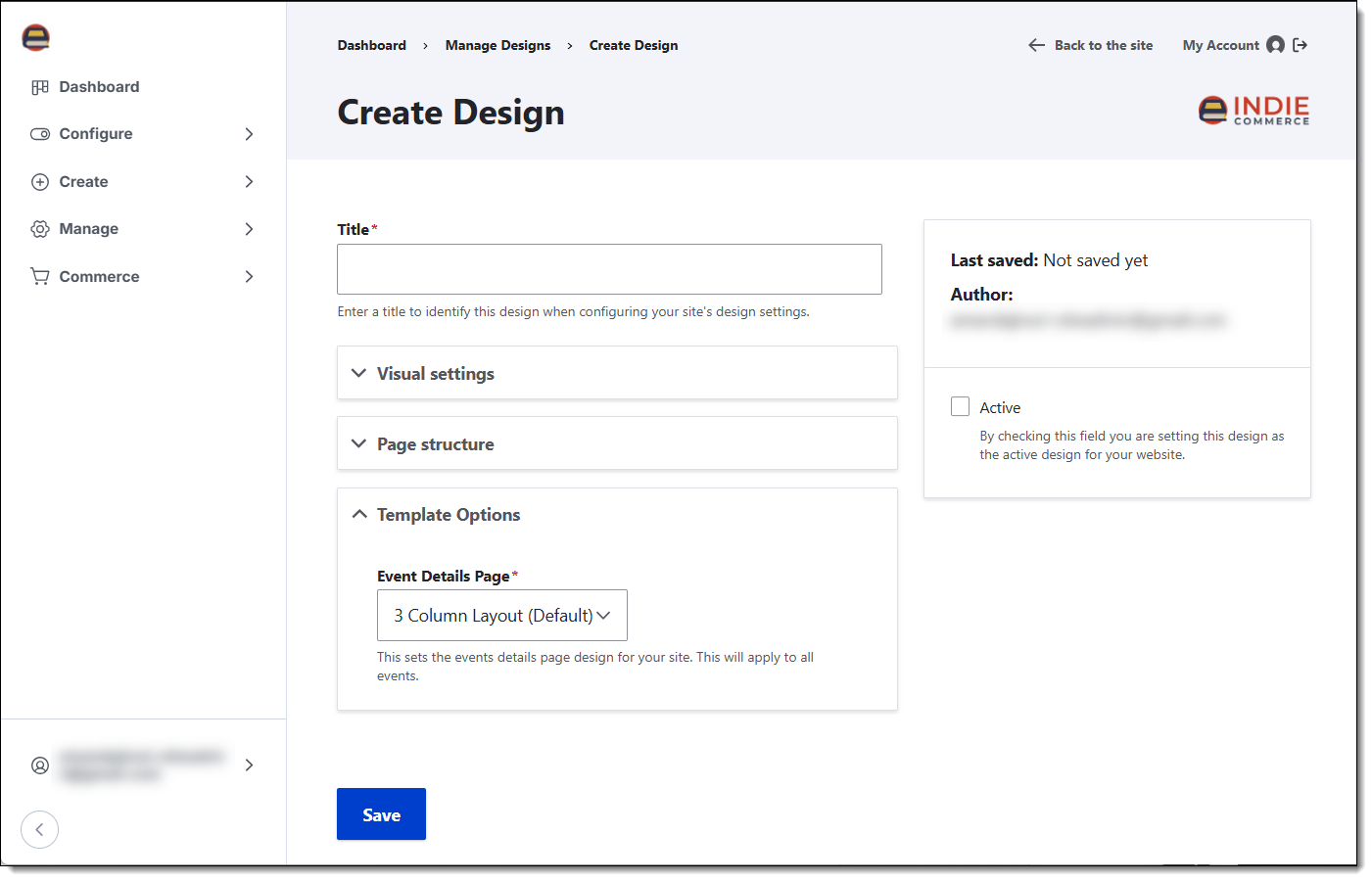The image size is (1372, 881).
Task: Open the Configure sidebar menu item
Action: 96,134
